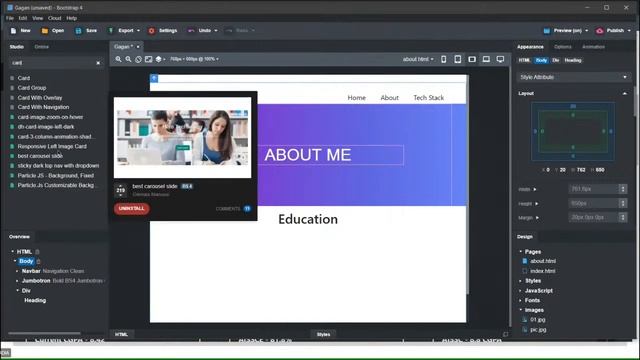Click the UNINSTALL button
This screenshot has width=640, height=360.
(x=131, y=209)
